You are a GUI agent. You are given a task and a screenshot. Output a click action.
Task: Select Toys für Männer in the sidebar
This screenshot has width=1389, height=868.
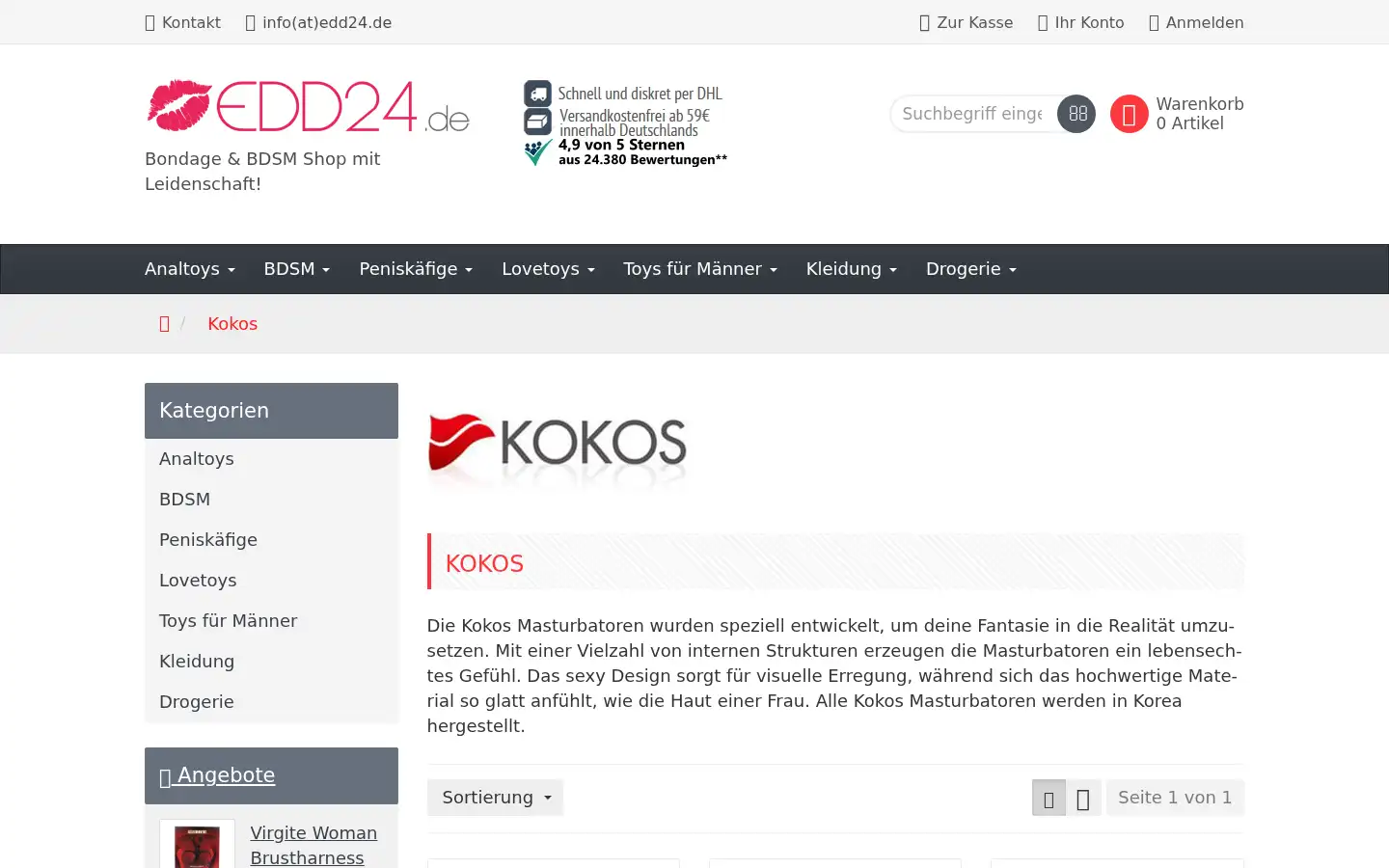coord(271,621)
